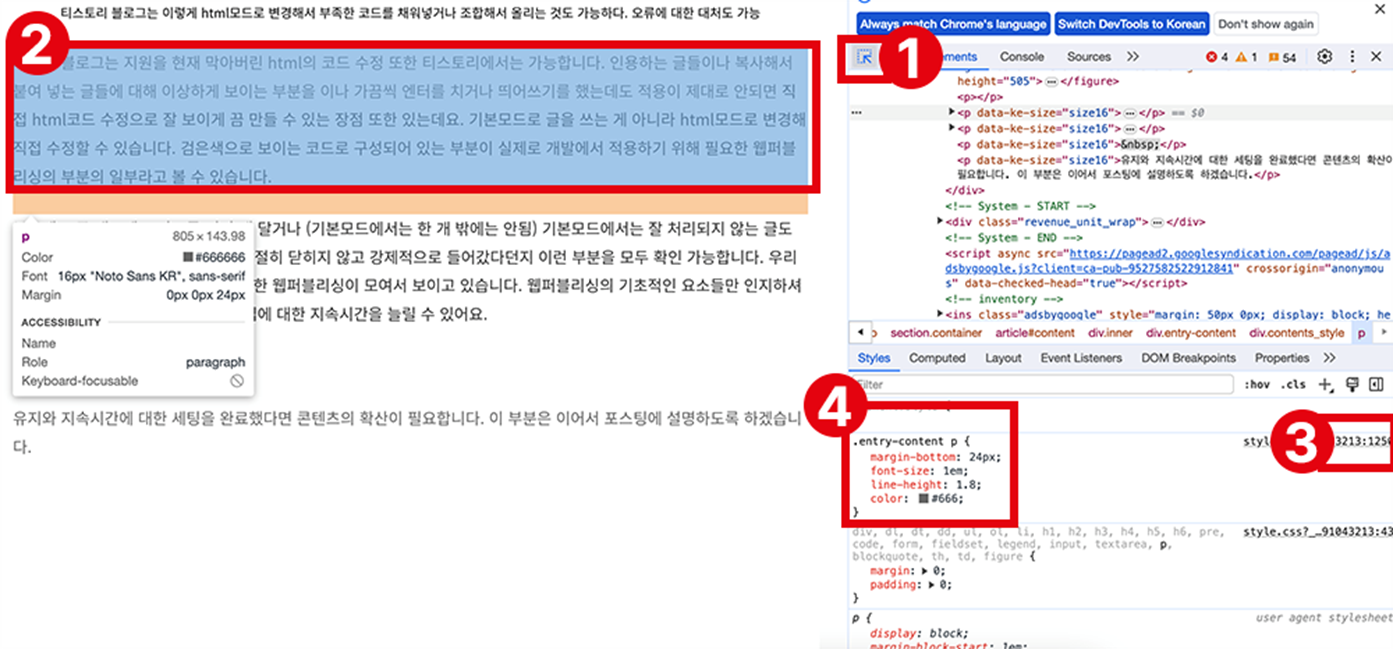Viewport: 1393px width, 649px height.
Task: Select article#content in breadcrumbs
Action: 1035,333
